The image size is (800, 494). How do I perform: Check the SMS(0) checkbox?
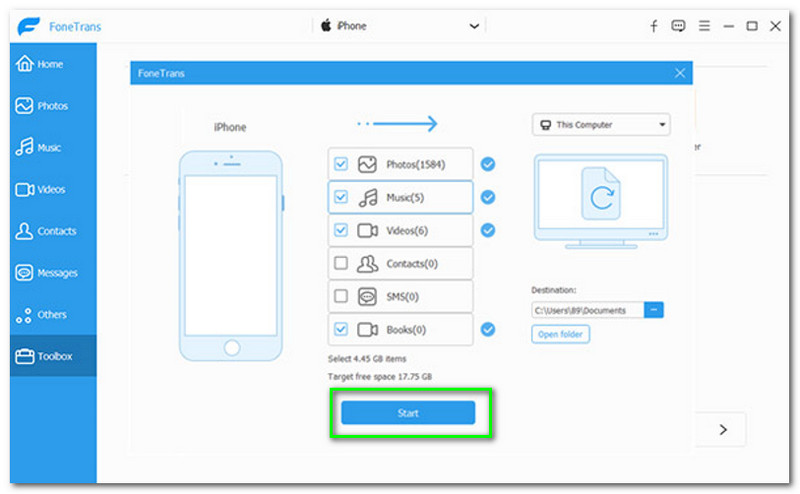340,296
